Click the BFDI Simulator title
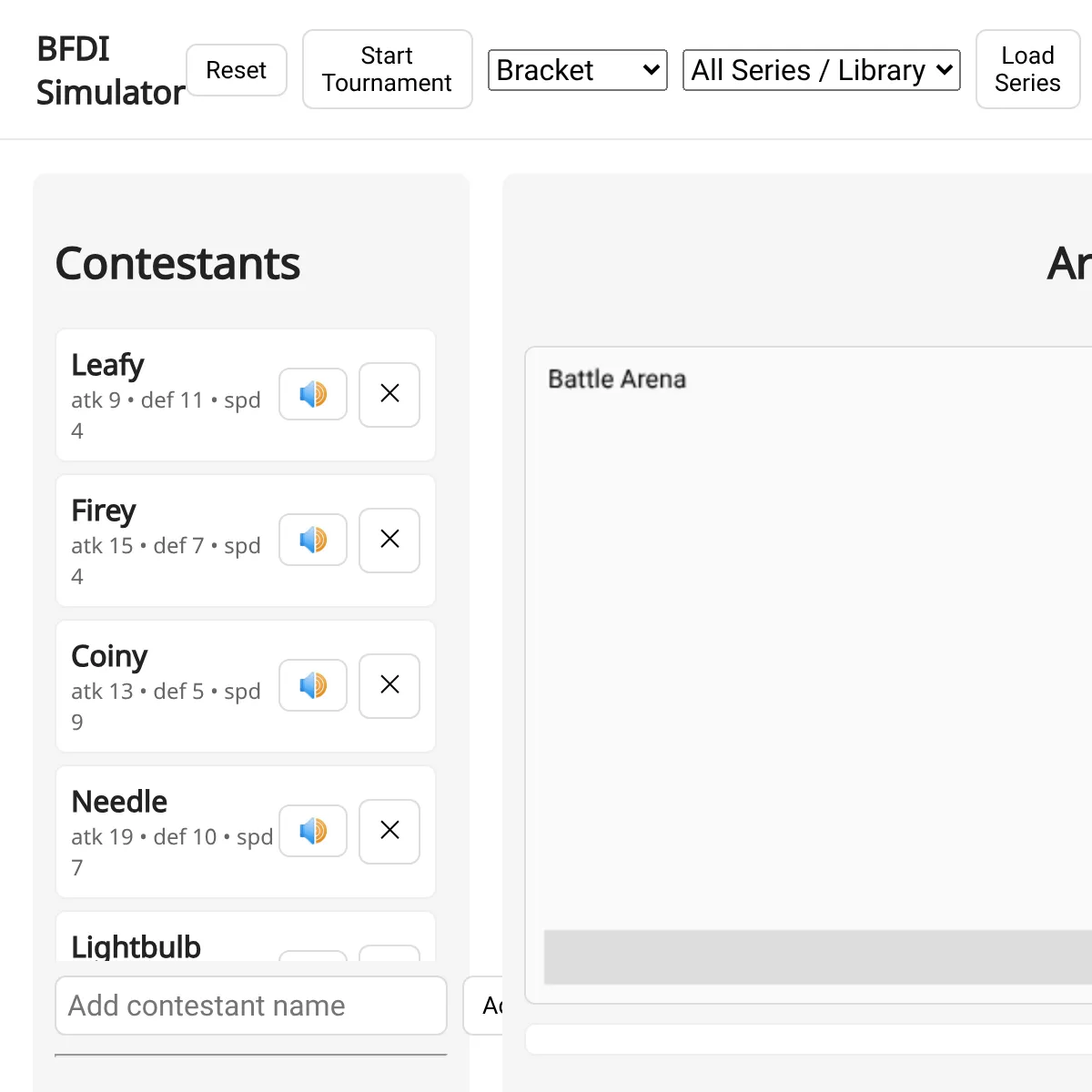The image size is (1092, 1092). [x=110, y=70]
